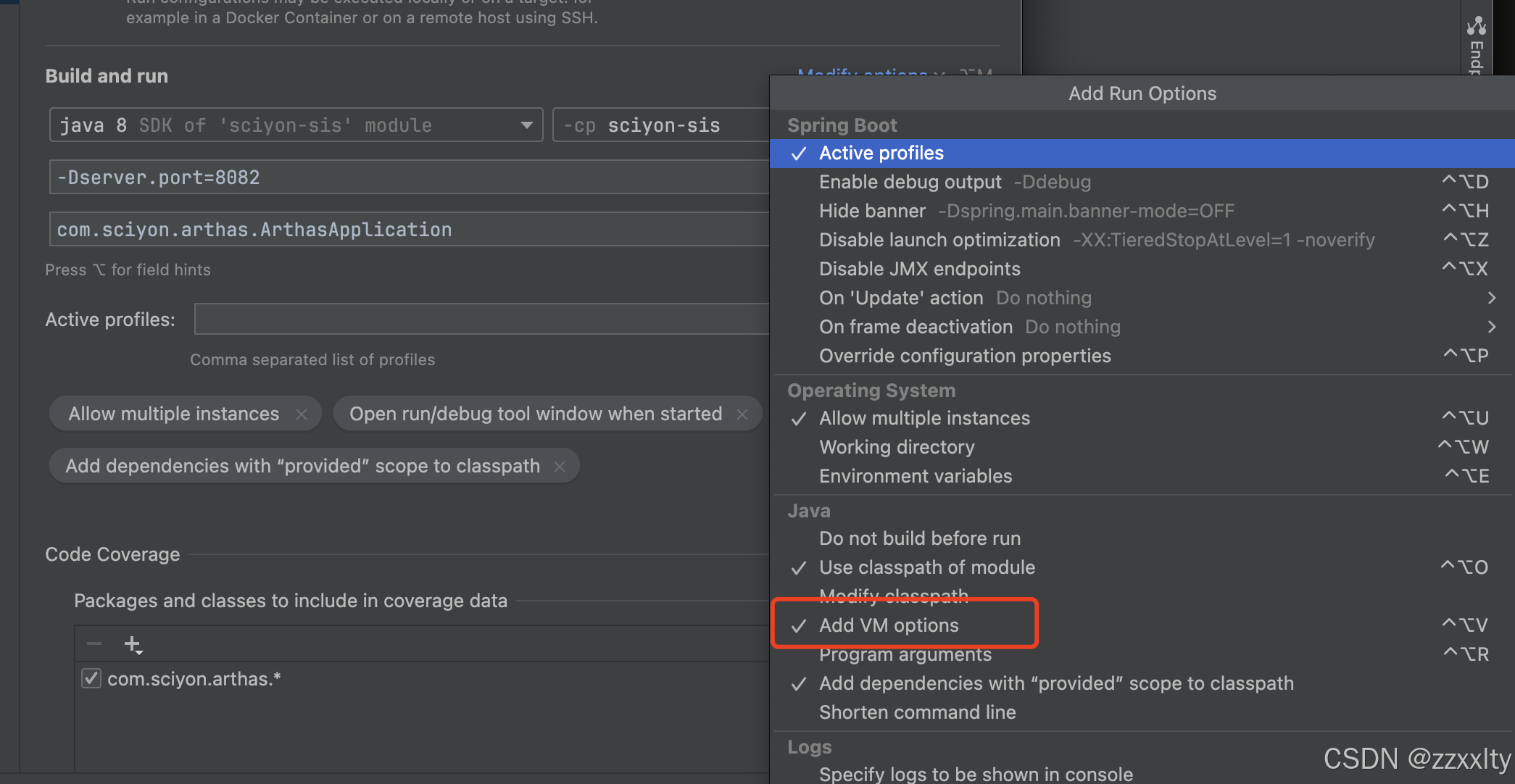
Task: Uncheck 'Allow multiple instances' in options list
Action: click(924, 418)
